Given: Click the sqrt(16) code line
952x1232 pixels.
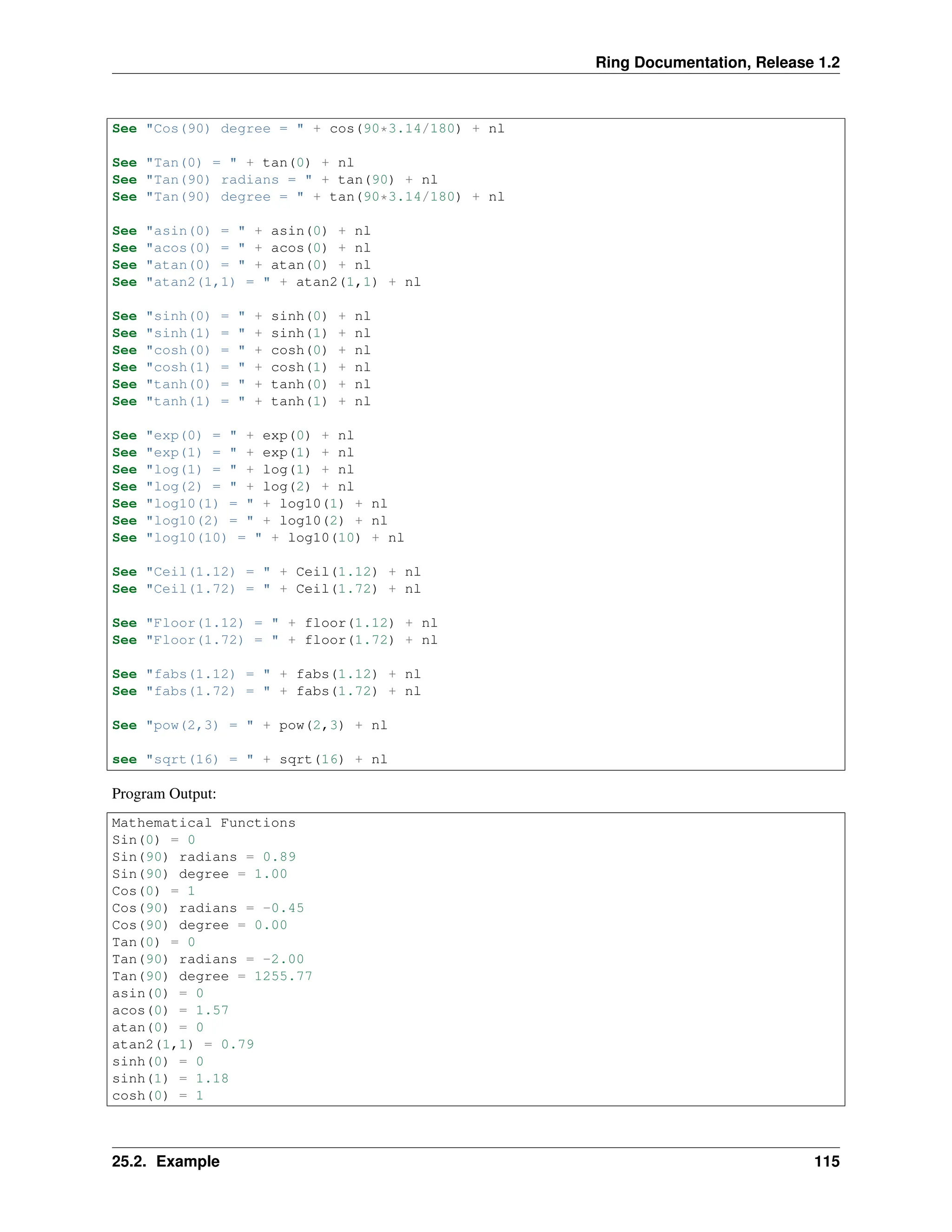Looking at the screenshot, I should point(249,759).
